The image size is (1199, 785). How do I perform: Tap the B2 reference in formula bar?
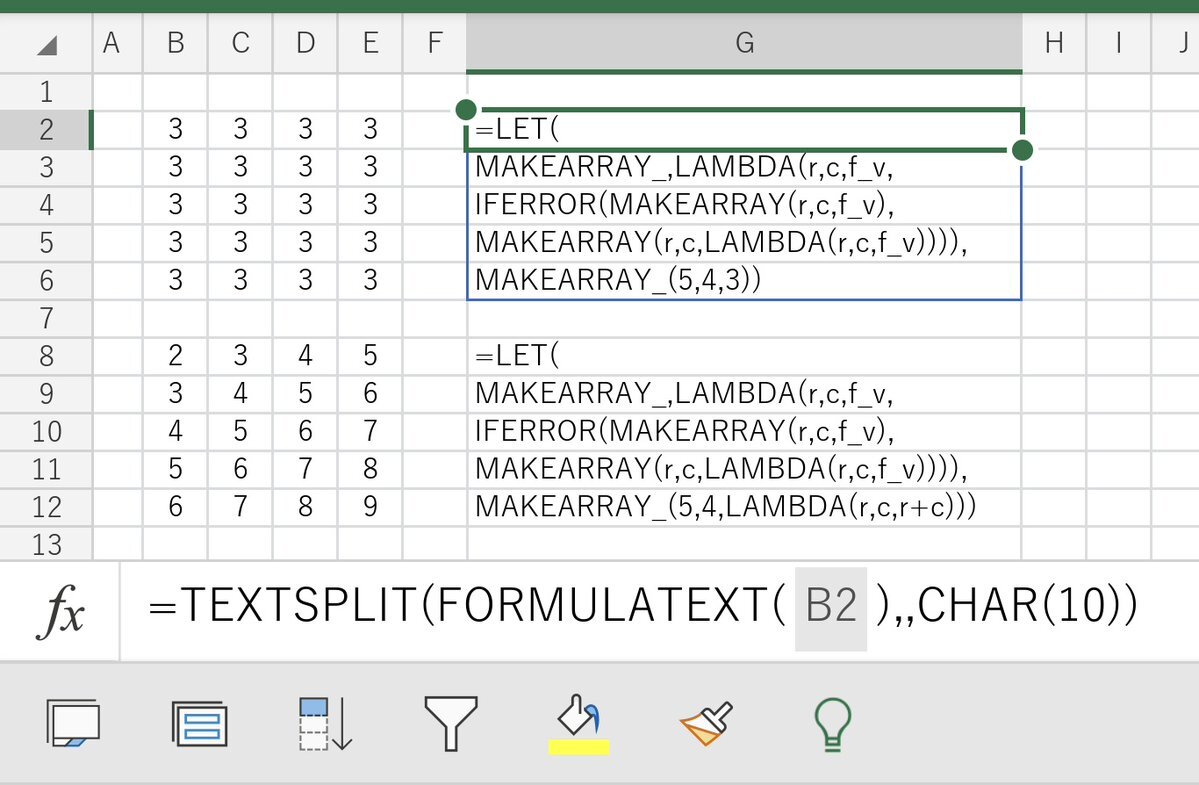[x=830, y=609]
